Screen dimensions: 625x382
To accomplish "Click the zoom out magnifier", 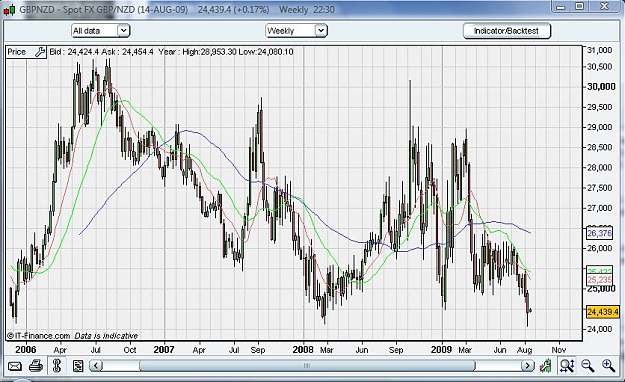I will point(588,366).
